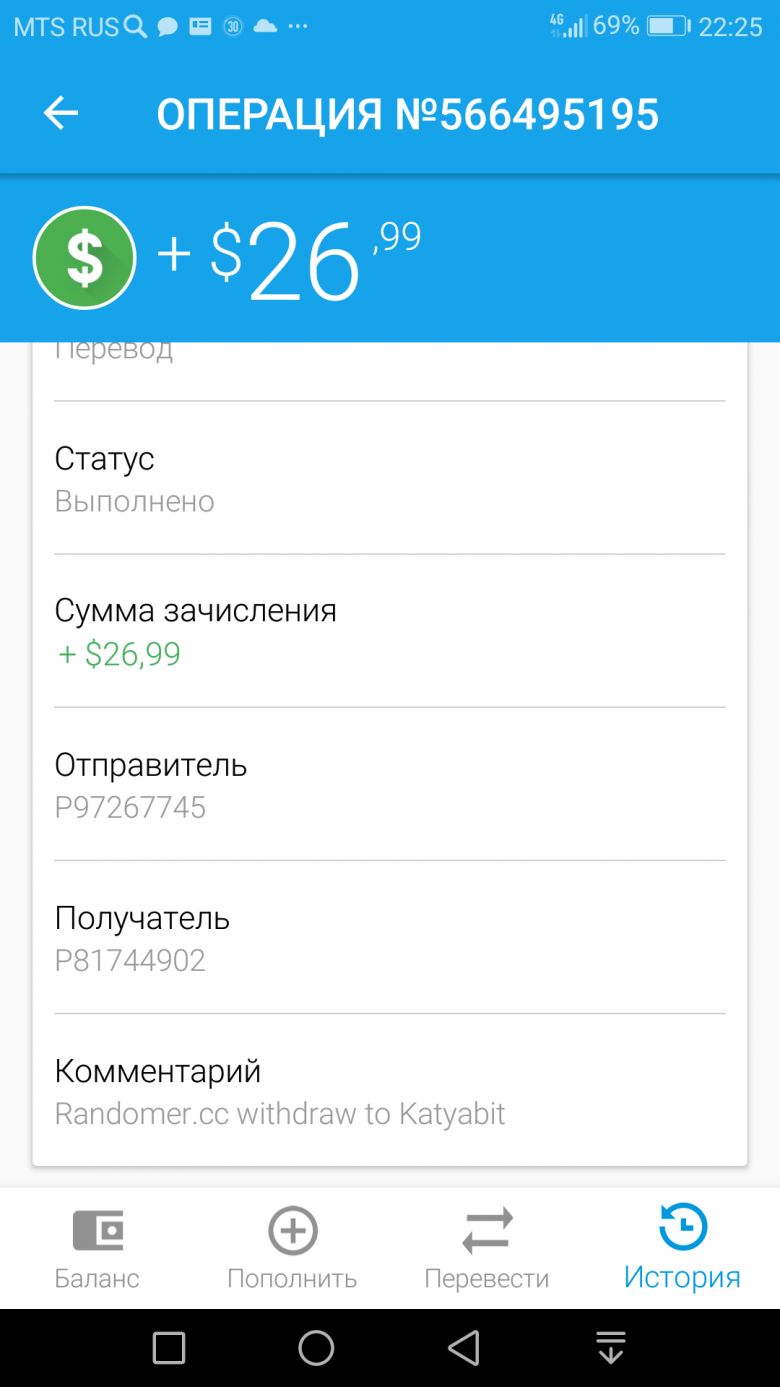Open the Пополнить plus-circle tab
The image size is (780, 1387).
[x=292, y=1248]
